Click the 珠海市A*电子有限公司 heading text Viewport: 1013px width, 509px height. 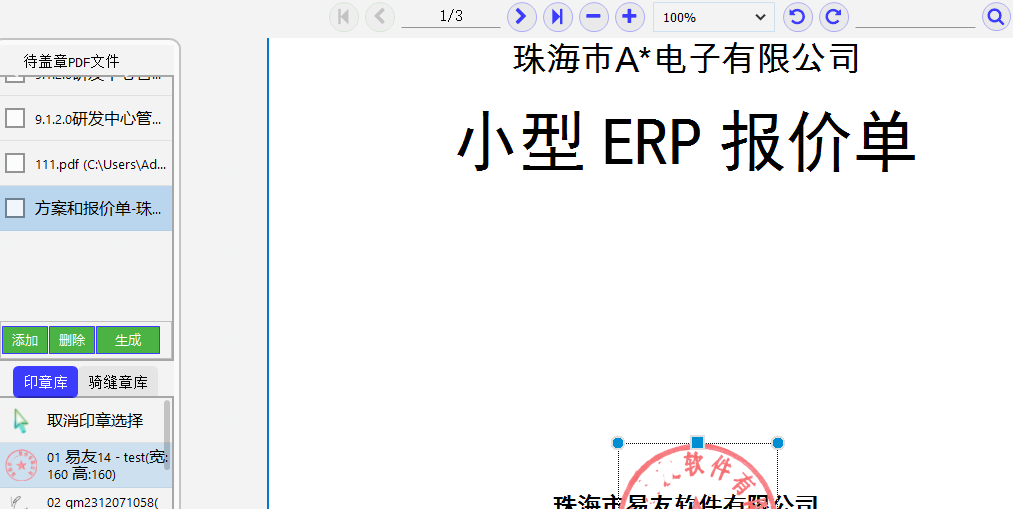pos(686,58)
